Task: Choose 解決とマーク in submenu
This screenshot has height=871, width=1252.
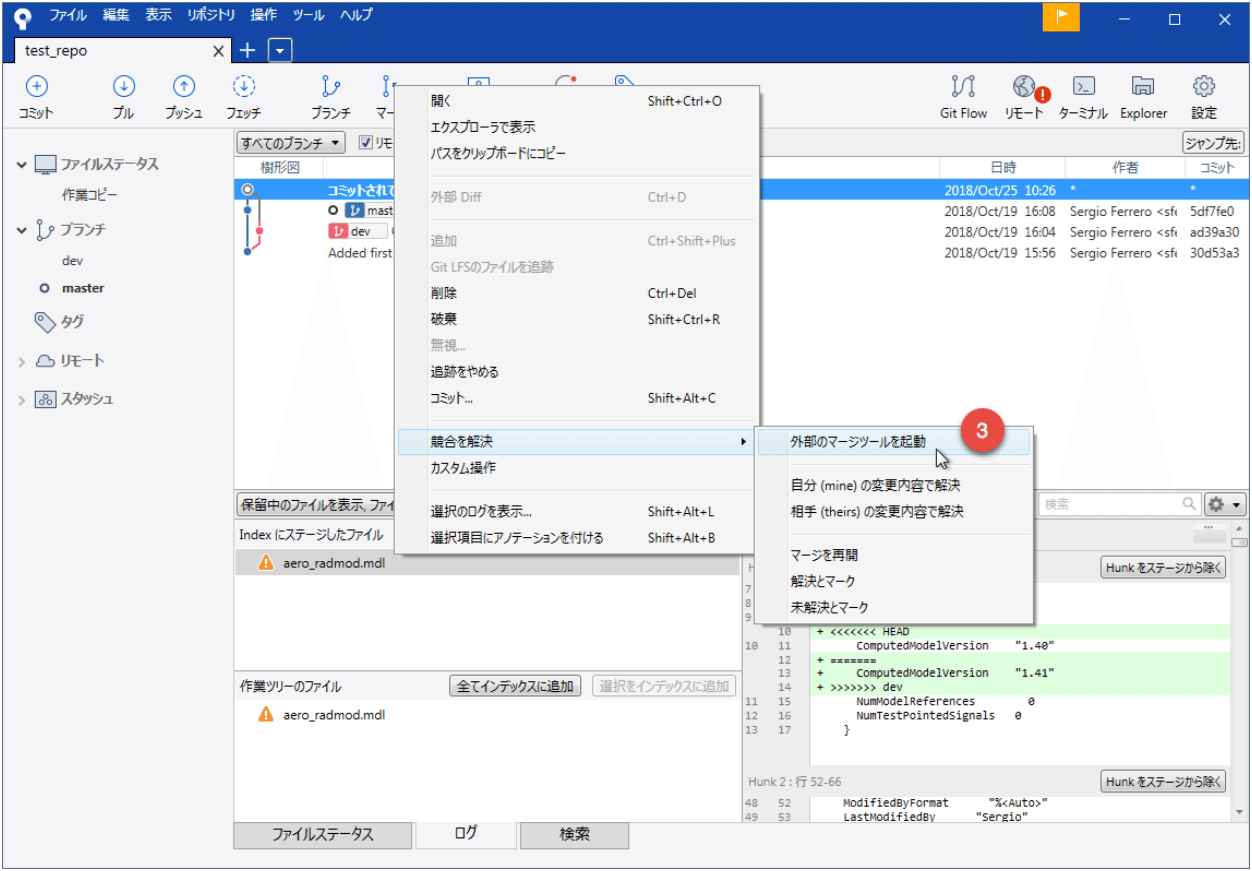Action: 894,581
